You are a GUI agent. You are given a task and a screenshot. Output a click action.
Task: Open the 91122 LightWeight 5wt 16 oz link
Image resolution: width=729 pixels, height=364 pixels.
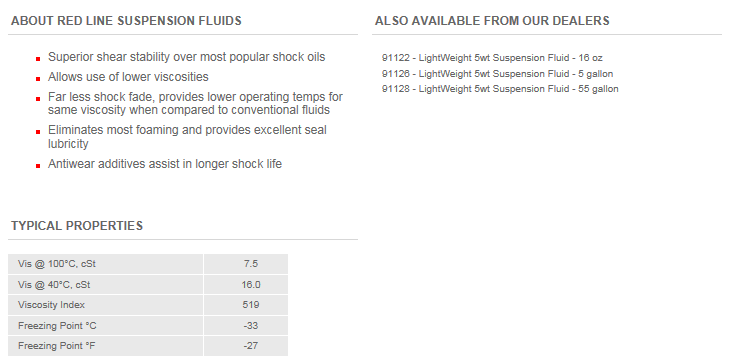click(x=492, y=58)
